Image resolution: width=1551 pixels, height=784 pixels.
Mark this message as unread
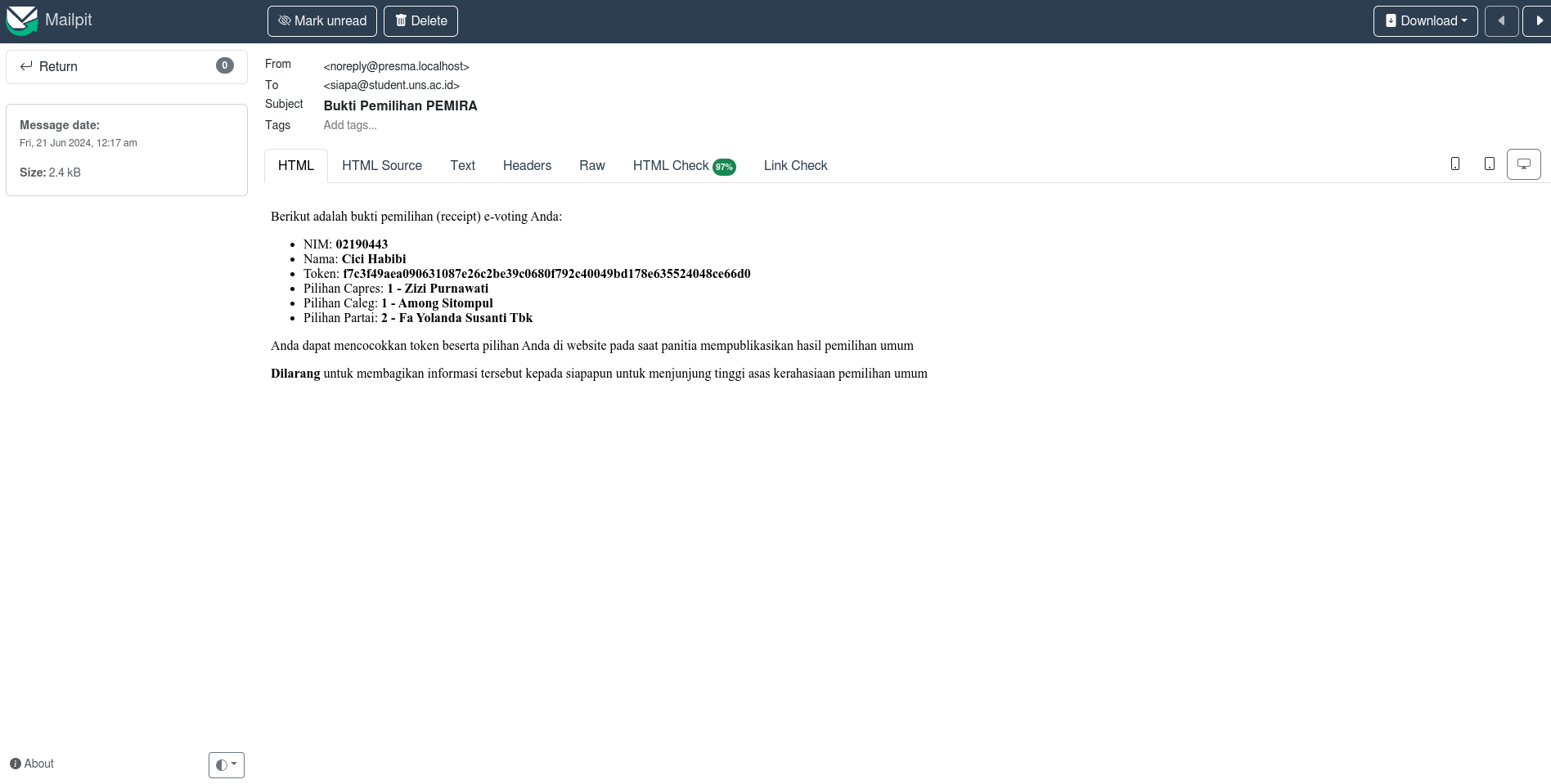(321, 21)
